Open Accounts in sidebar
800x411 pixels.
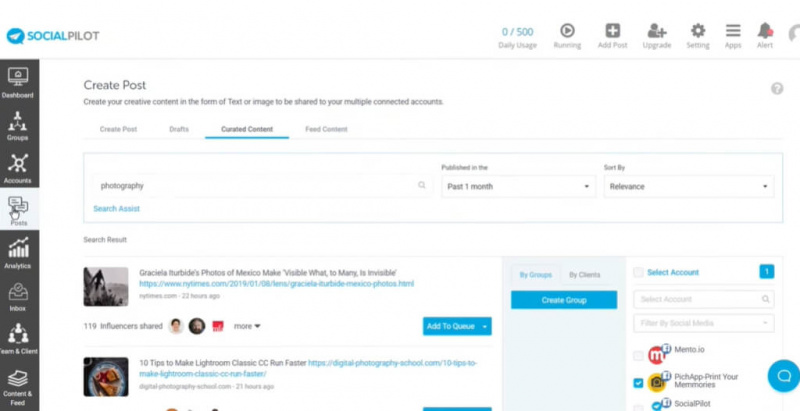(x=18, y=168)
